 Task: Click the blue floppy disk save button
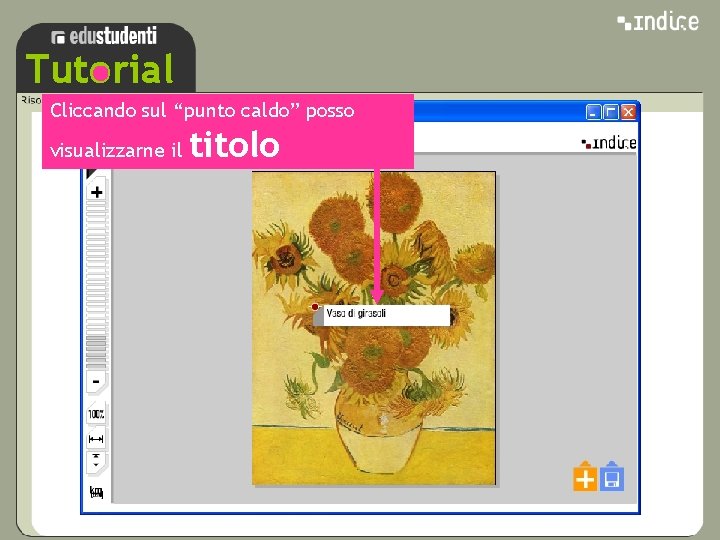(612, 477)
